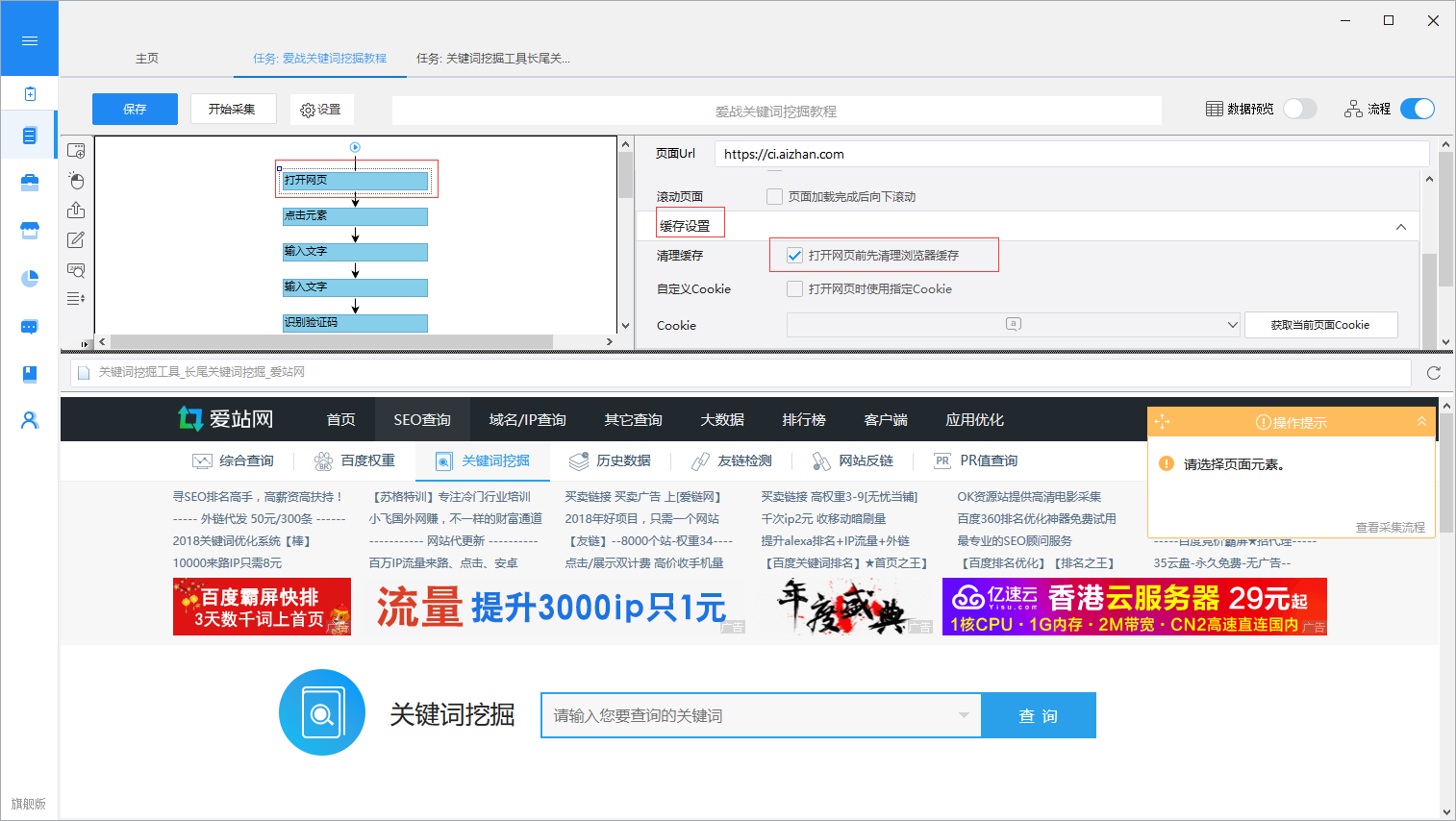Screen dimensions: 1456x821
Task: Switch to 任务: 爱战关键词挖掘教程 tab
Action: pos(320,59)
